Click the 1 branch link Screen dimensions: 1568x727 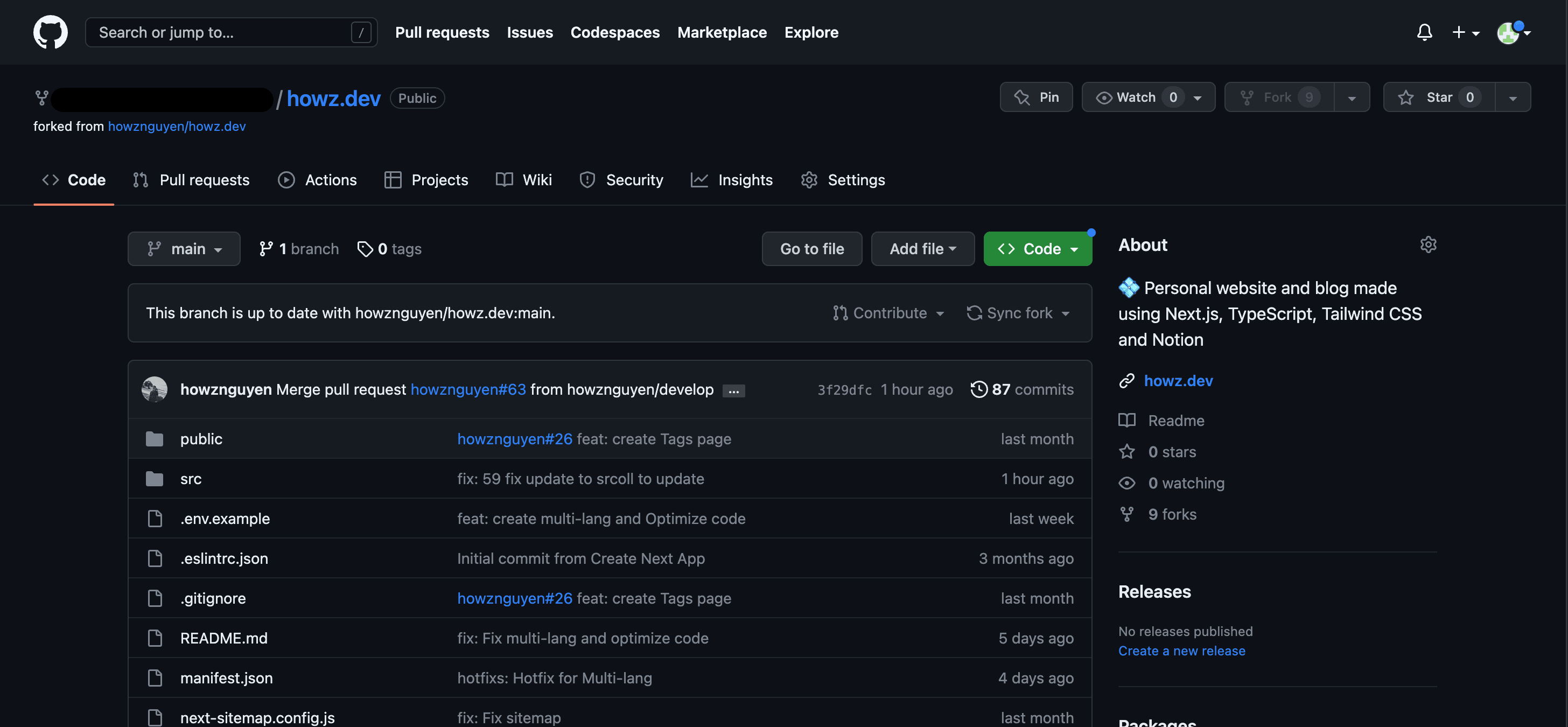pos(299,248)
